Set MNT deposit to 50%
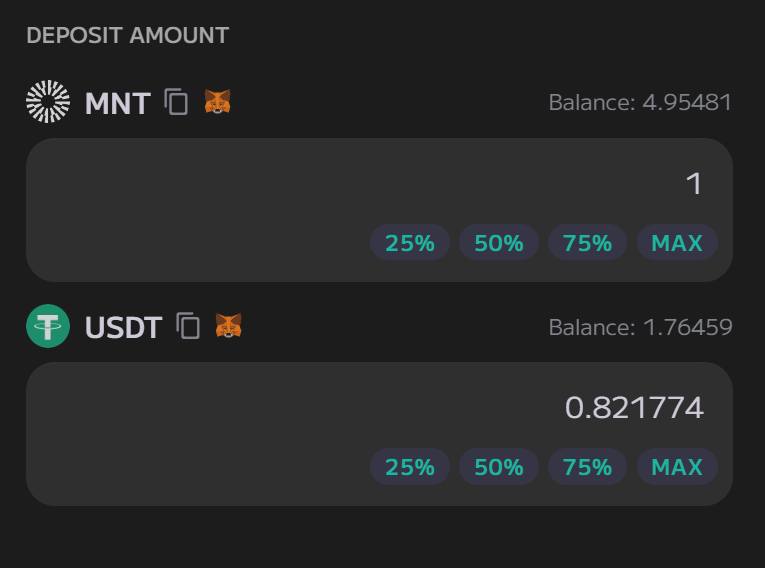 point(499,243)
